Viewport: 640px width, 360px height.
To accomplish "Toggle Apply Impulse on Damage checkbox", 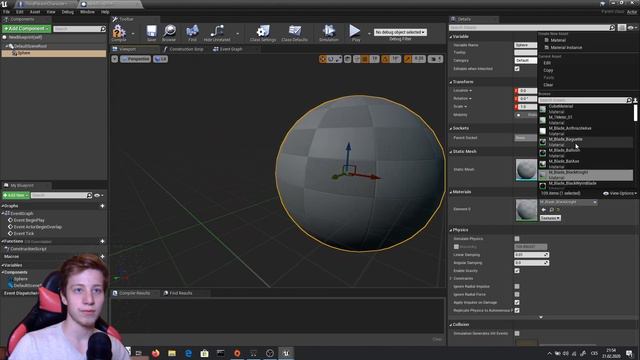I will [517, 302].
